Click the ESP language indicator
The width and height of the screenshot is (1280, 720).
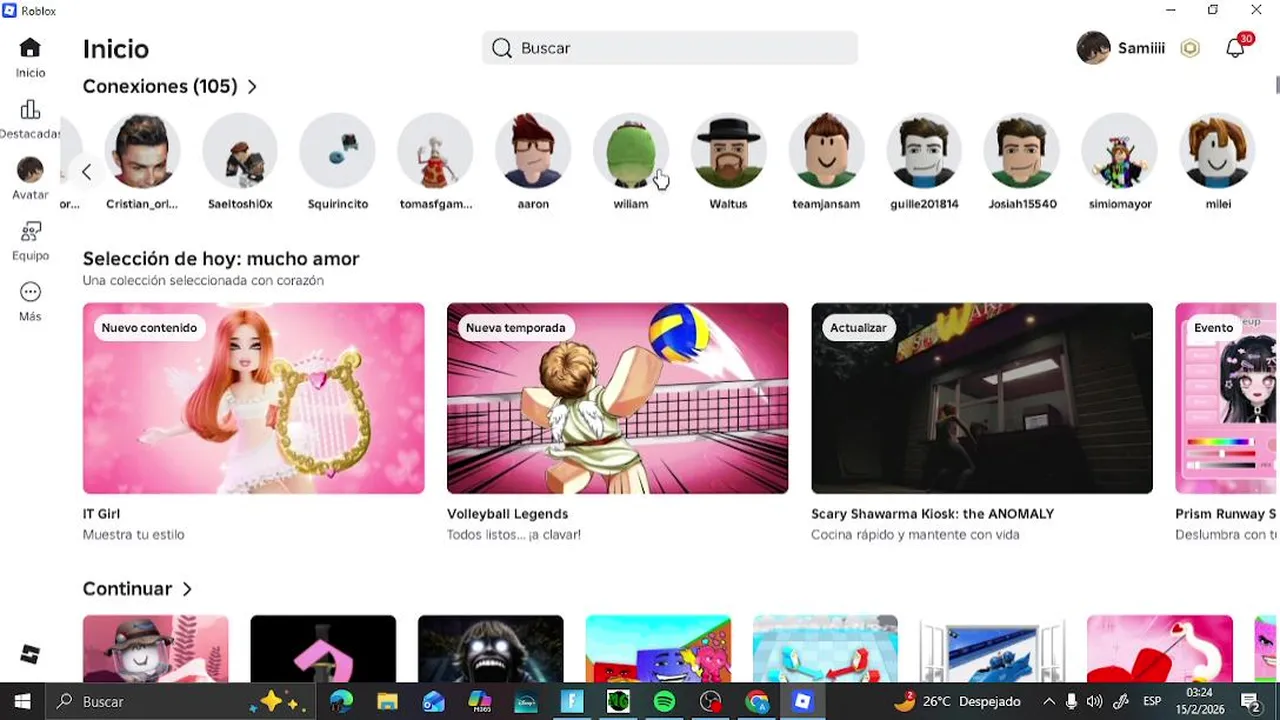[x=1152, y=702]
